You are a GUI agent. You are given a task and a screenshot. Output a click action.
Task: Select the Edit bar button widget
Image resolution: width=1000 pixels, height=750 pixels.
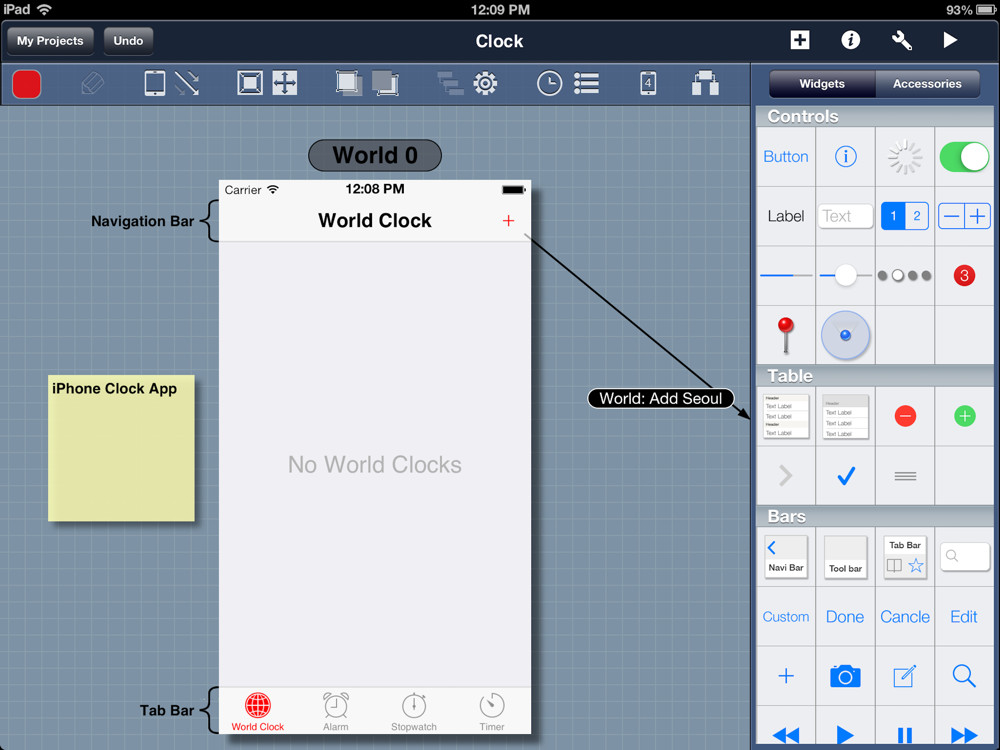(x=964, y=617)
